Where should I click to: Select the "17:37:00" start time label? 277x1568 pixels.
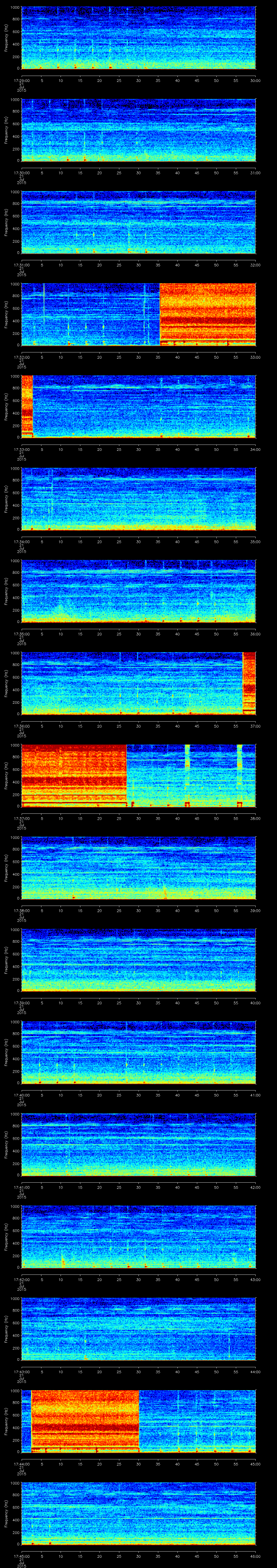point(21,818)
